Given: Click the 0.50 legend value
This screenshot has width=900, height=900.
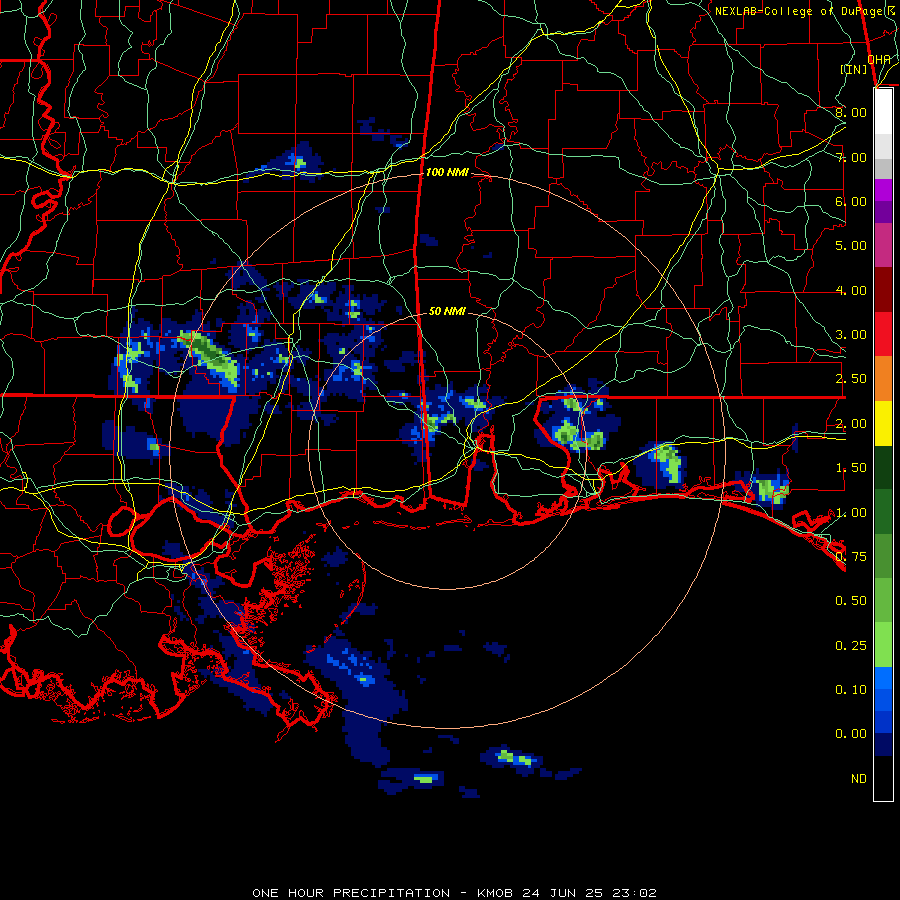Looking at the screenshot, I should [x=851, y=601].
